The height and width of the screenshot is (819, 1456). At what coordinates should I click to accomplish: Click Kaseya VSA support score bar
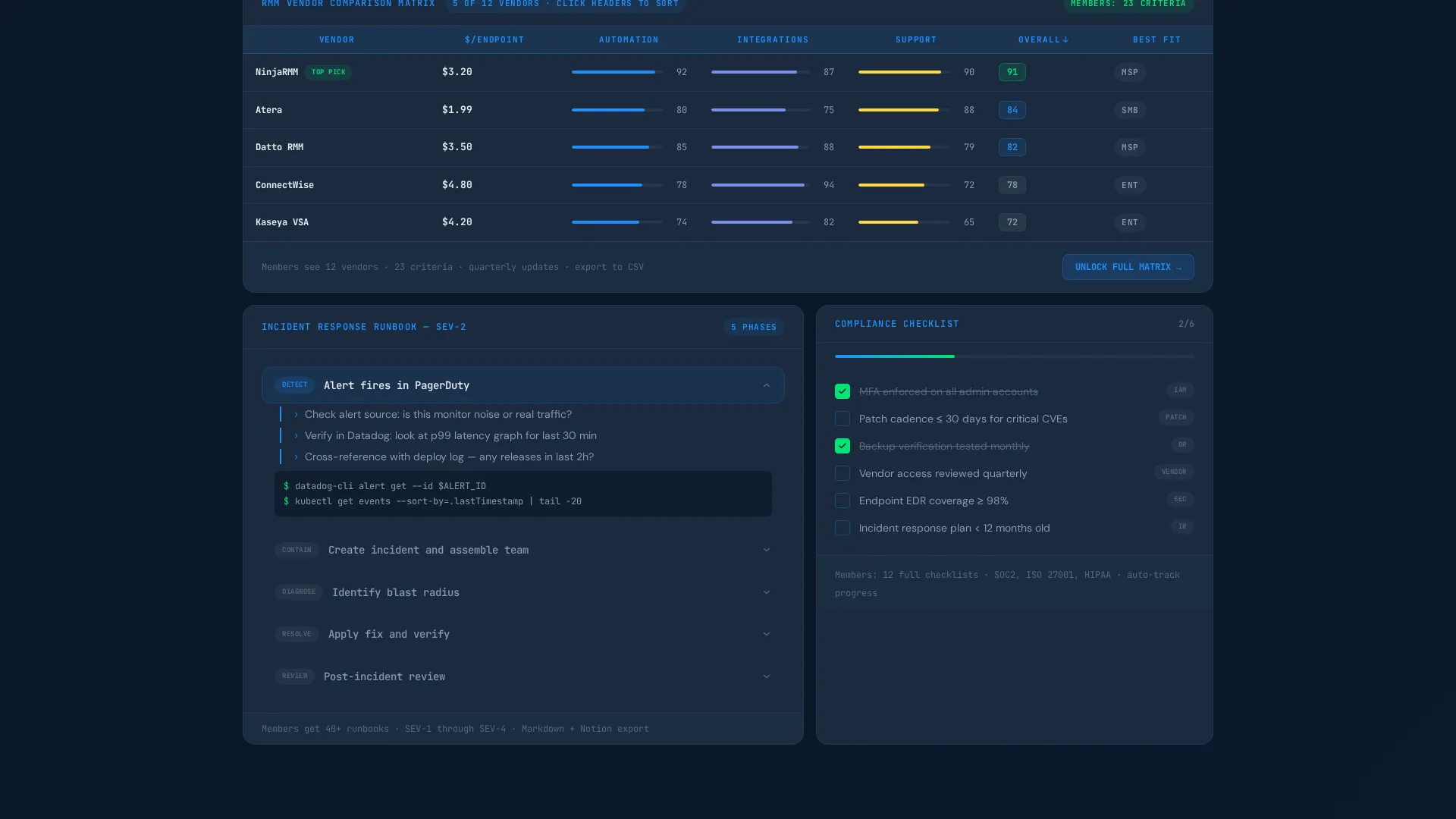904,222
